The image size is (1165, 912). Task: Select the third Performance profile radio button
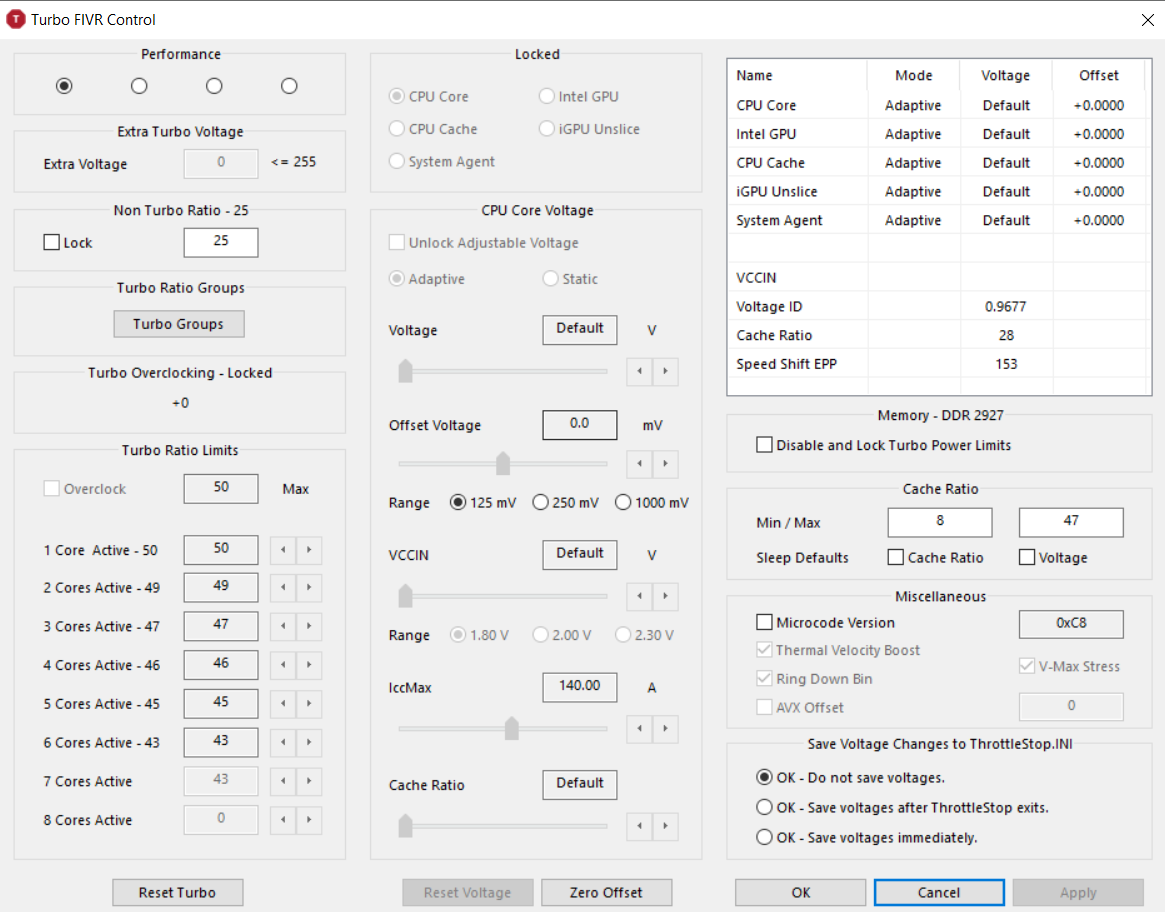click(x=214, y=86)
